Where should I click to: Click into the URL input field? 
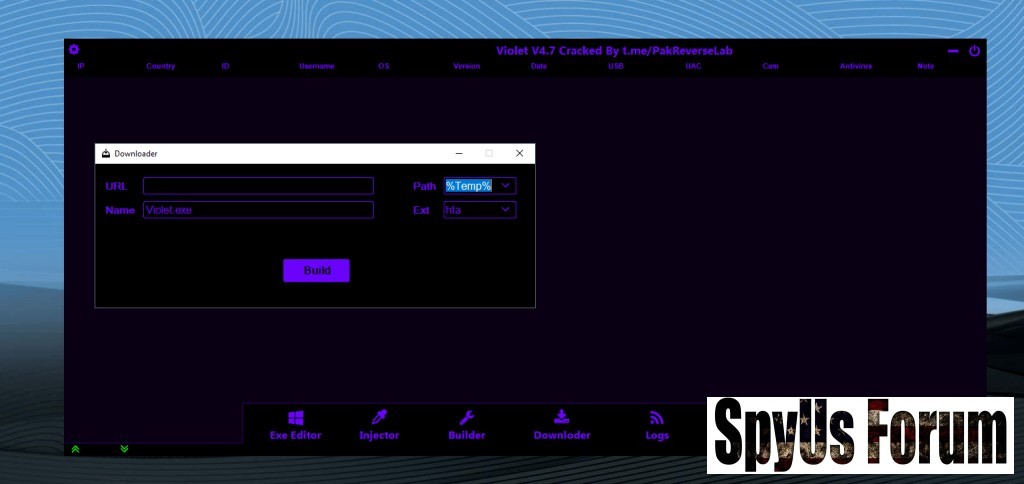(x=258, y=186)
